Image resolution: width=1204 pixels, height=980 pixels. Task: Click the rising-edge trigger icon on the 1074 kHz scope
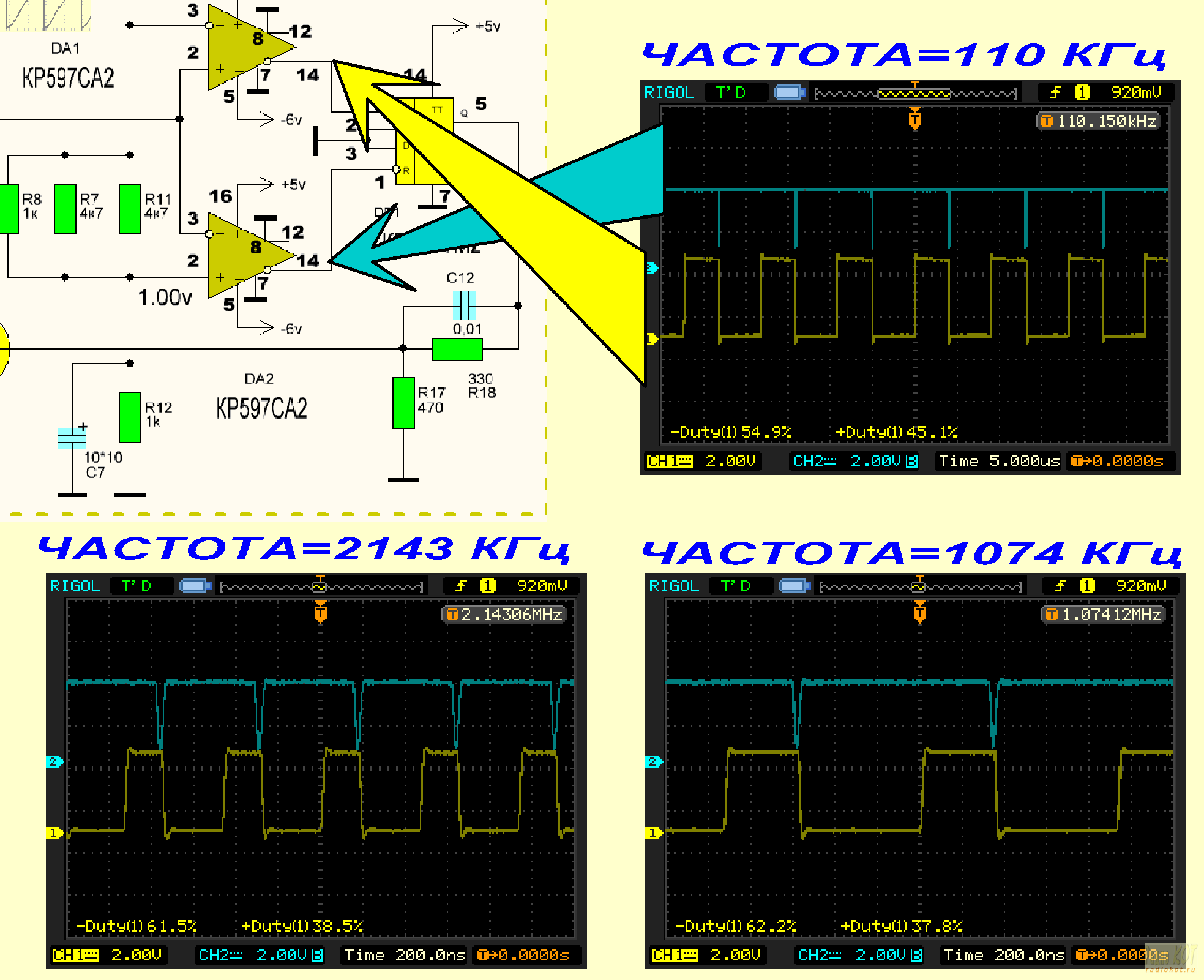point(1060,586)
